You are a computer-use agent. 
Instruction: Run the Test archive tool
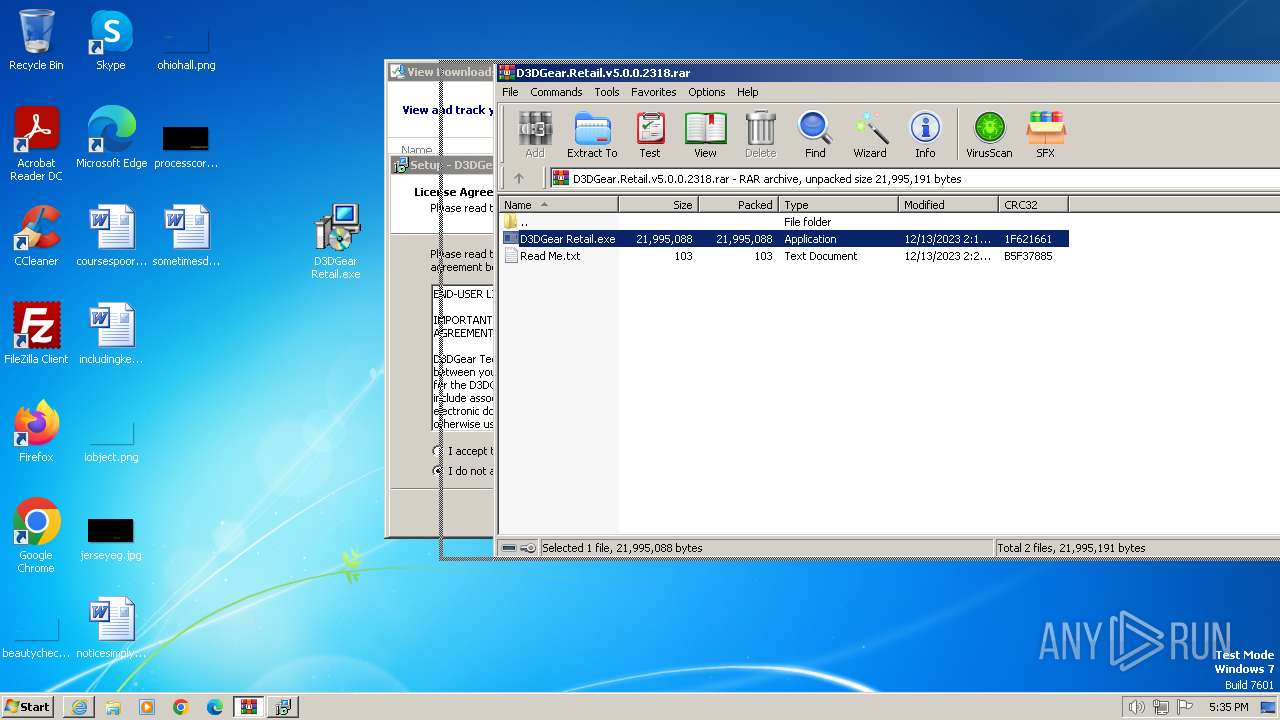pos(650,134)
